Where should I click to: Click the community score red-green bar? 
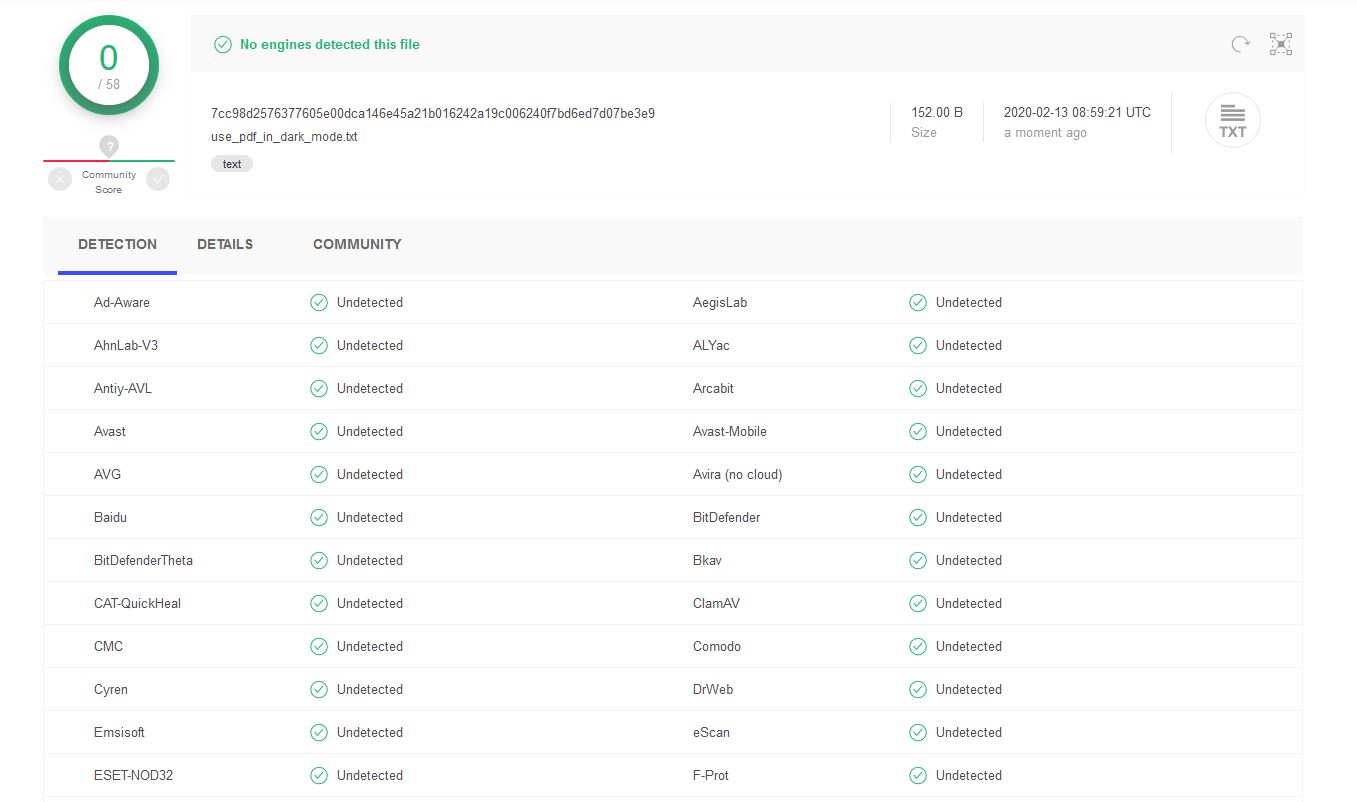(x=109, y=160)
